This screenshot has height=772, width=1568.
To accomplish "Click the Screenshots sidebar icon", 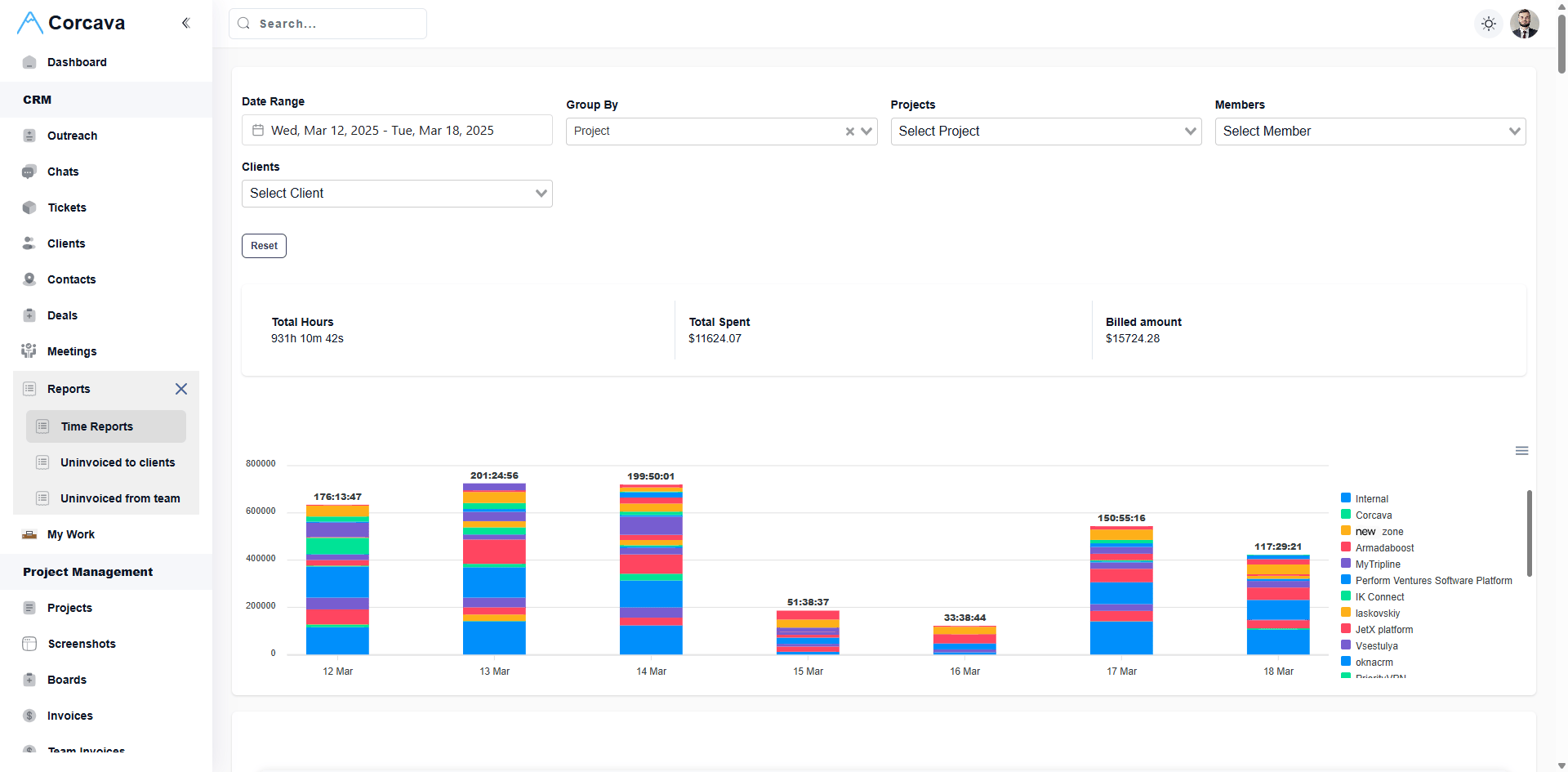I will click(29, 644).
